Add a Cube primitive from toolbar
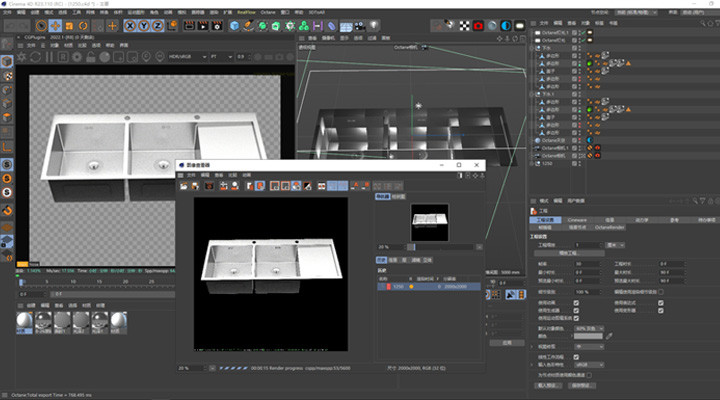Viewport: 720px width, 400px height. pyautogui.click(x=233, y=24)
